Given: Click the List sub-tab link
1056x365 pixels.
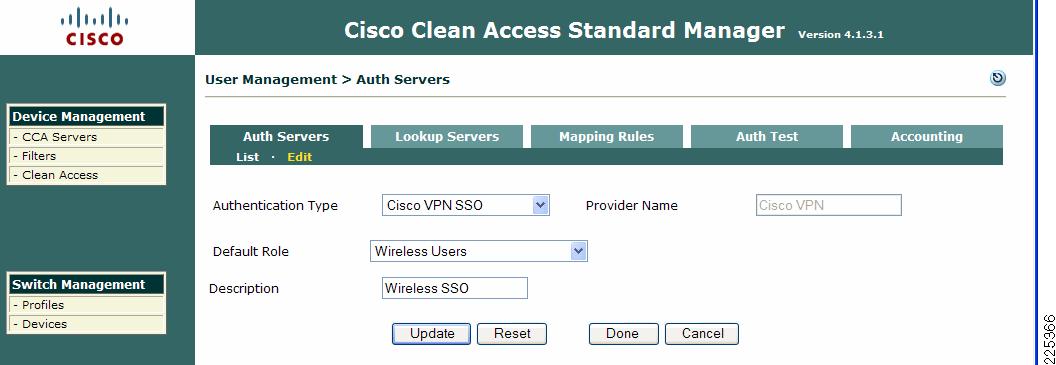Looking at the screenshot, I should pos(247,157).
